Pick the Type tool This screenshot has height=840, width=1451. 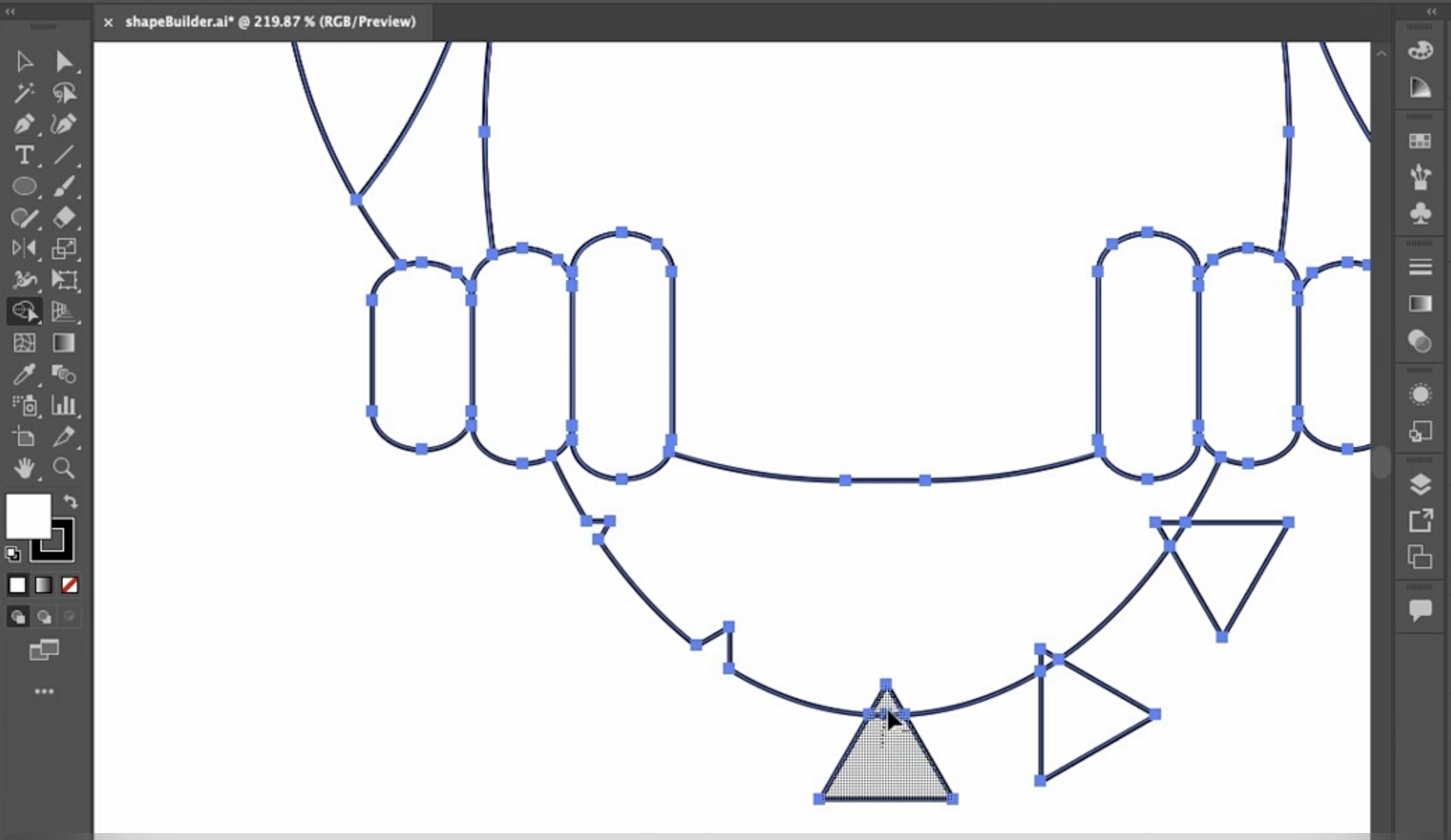[x=24, y=155]
